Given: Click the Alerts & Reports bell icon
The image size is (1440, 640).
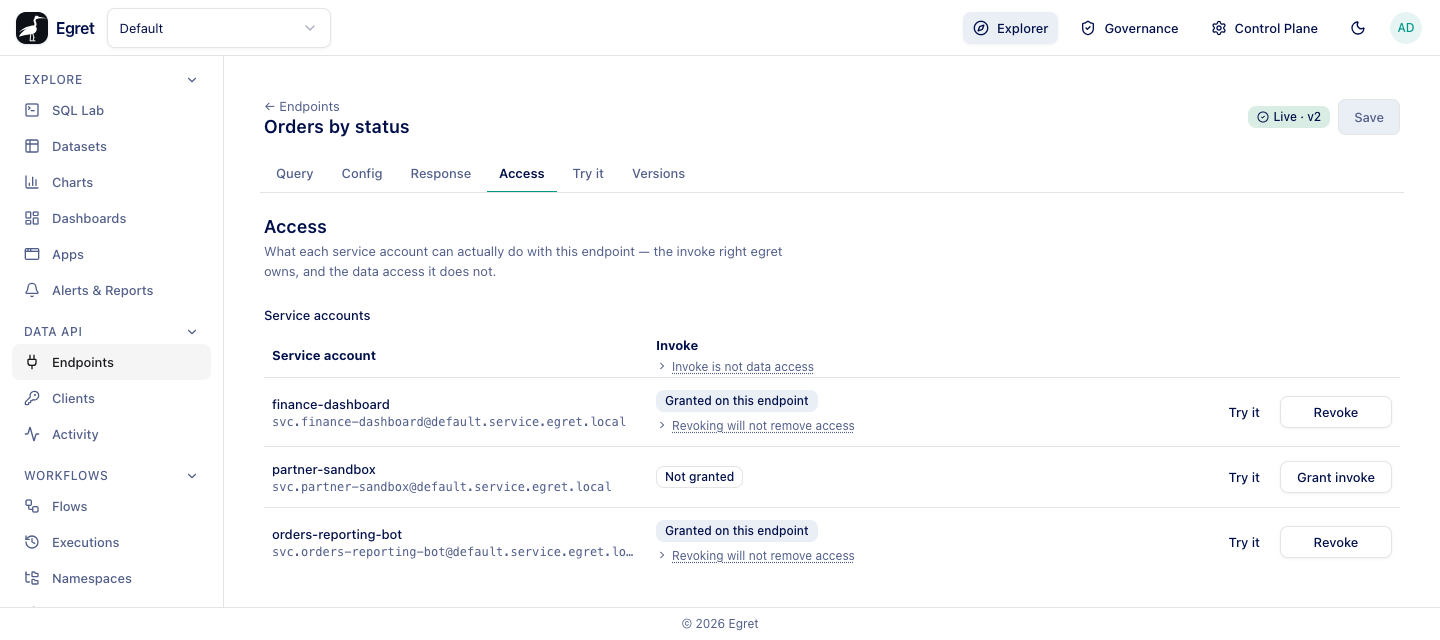Looking at the screenshot, I should click(x=32, y=290).
